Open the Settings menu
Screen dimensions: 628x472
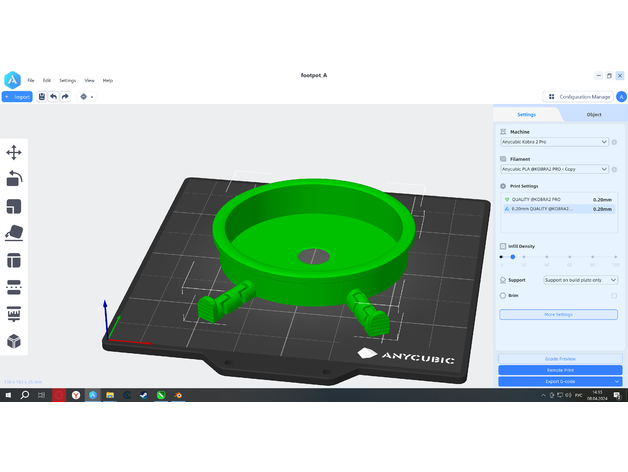pos(67,80)
